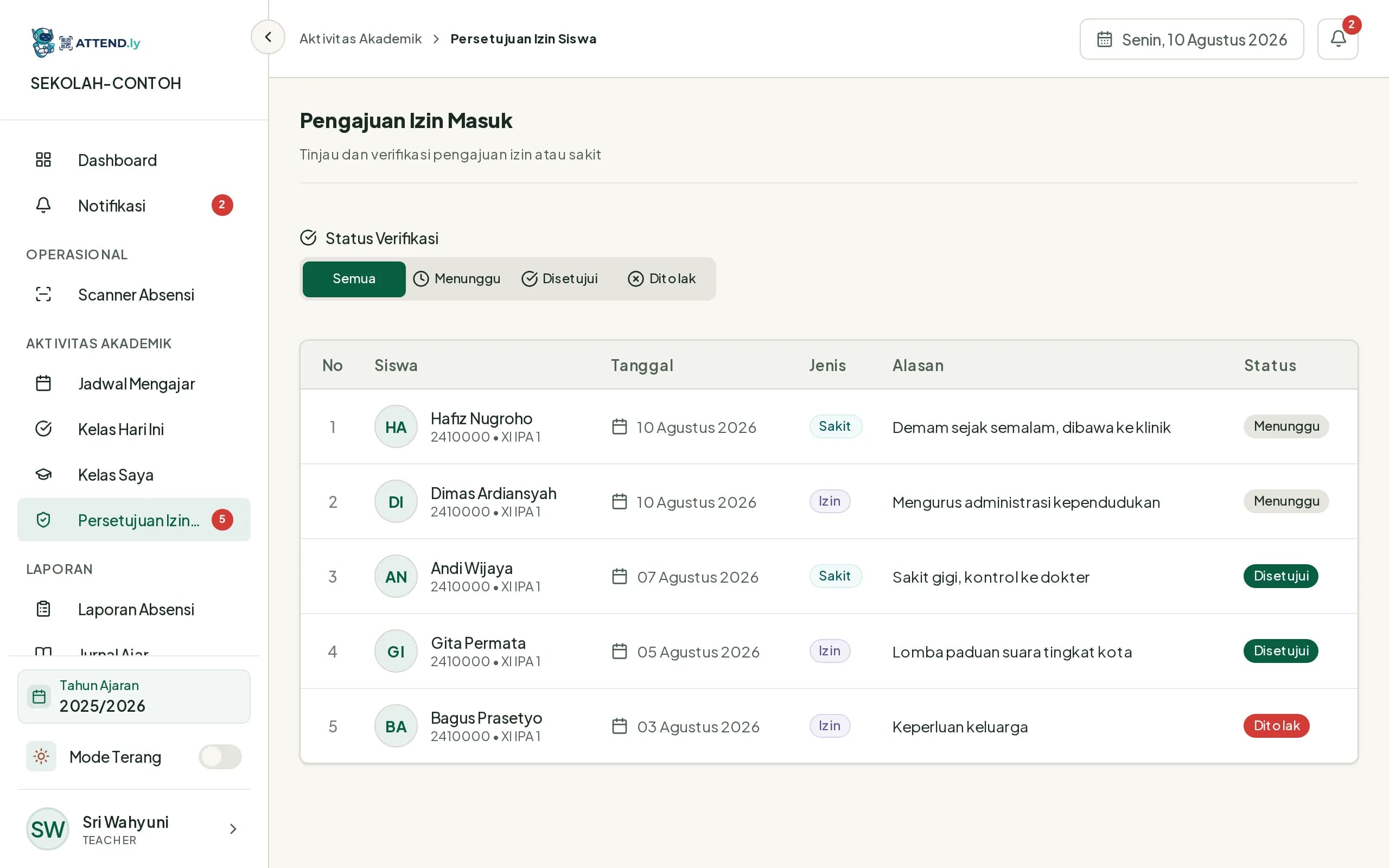
Task: Filter by Menunggu status
Action: [457, 279]
